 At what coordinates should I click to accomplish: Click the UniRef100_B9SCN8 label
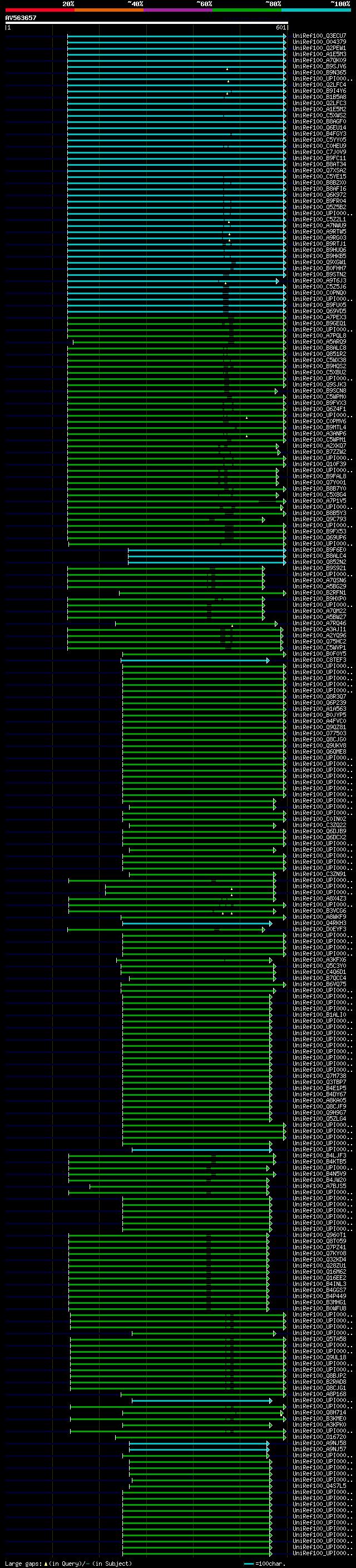coord(319,391)
